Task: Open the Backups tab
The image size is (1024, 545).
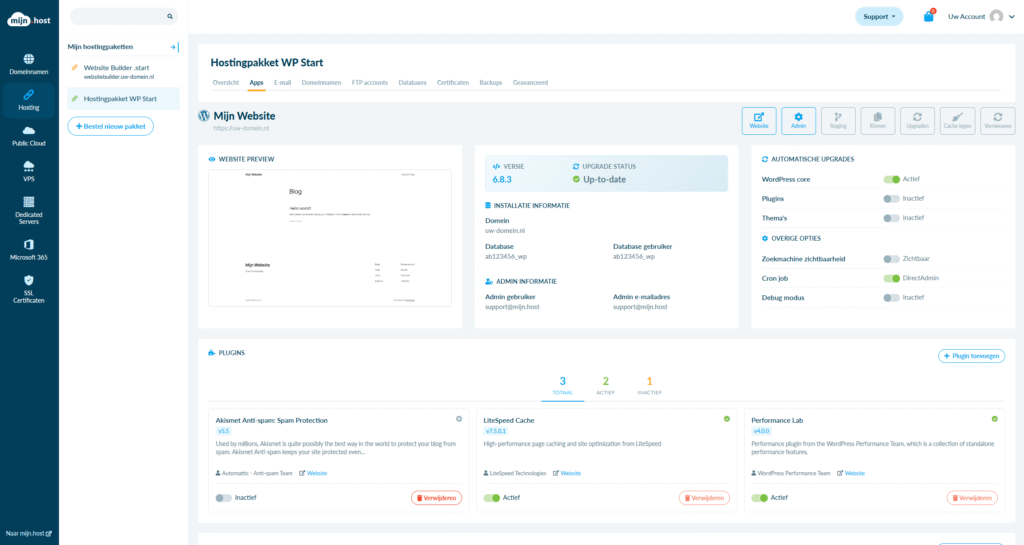Action: coord(490,82)
